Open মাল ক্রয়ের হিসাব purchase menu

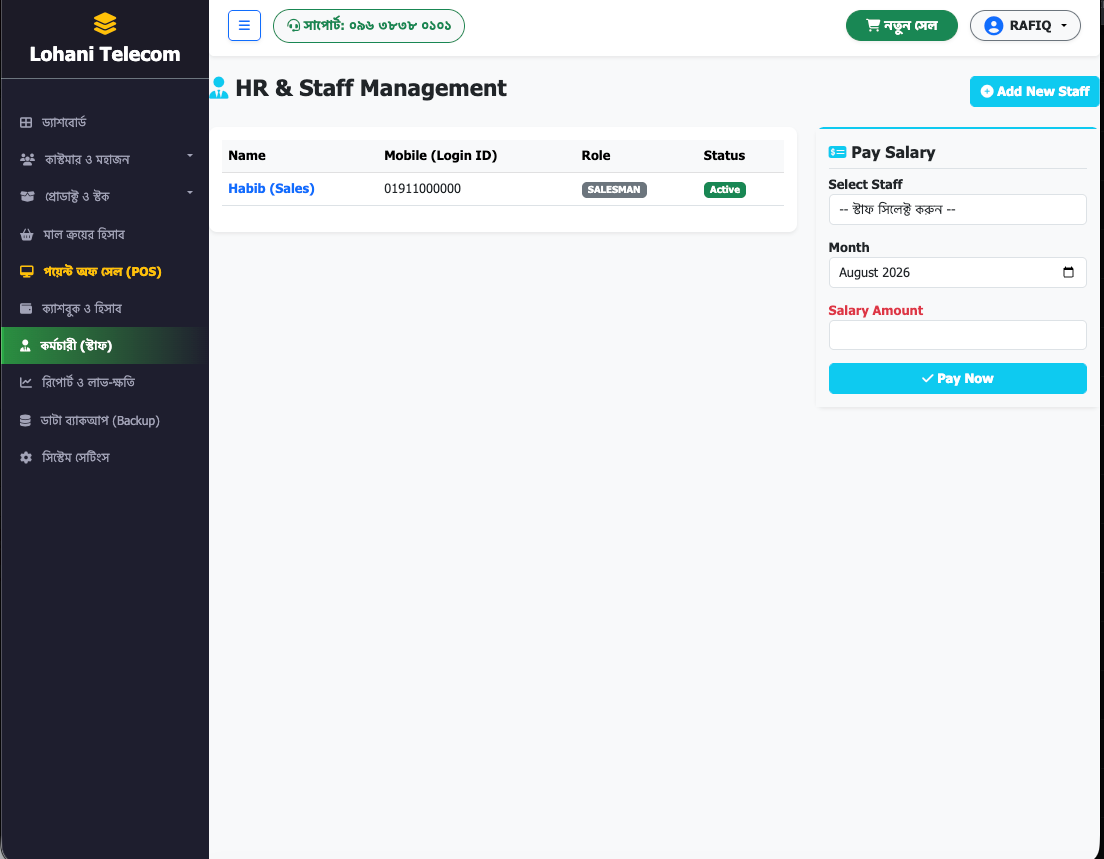[x=105, y=234]
